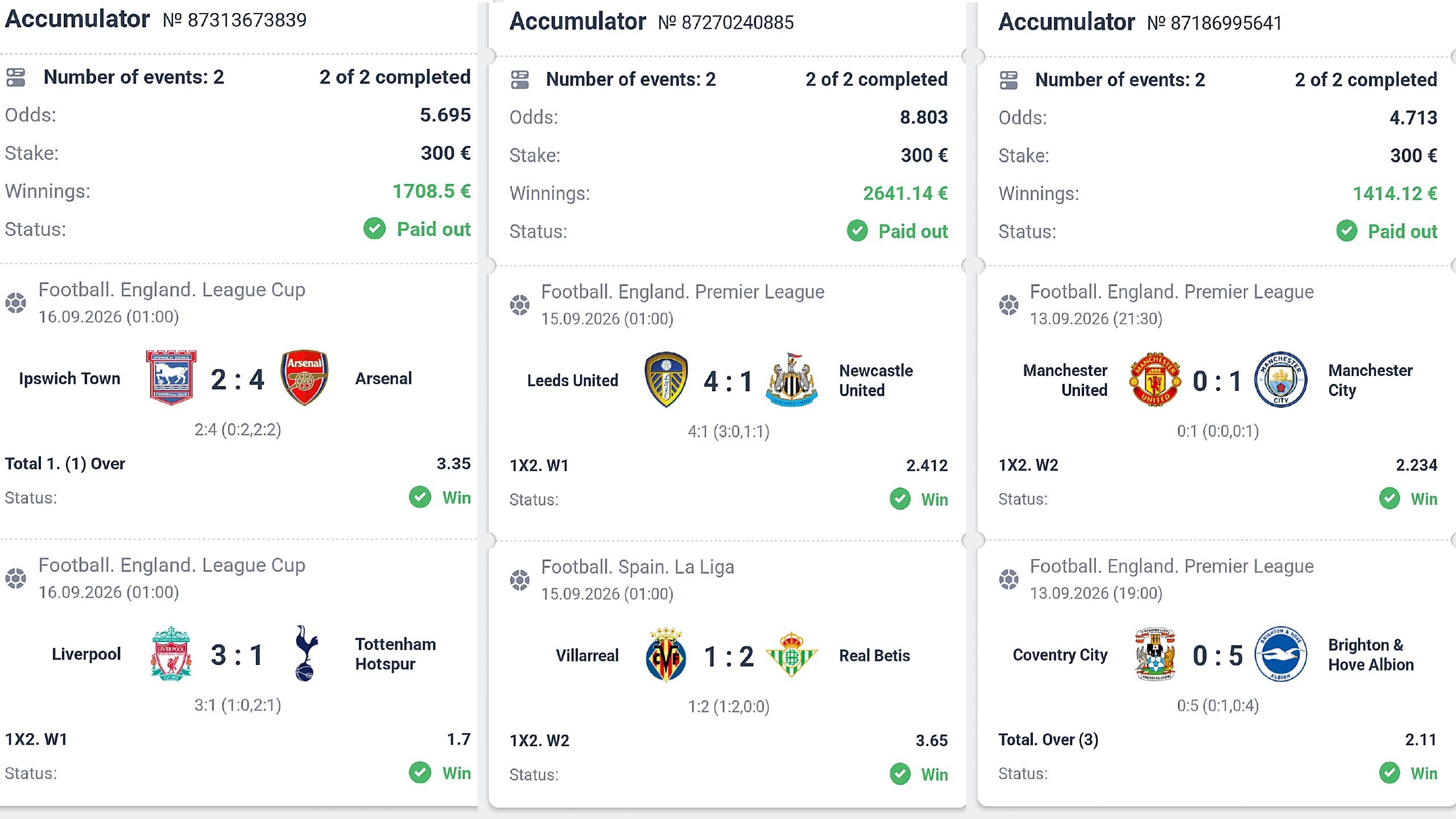Click green Paid out checkmark on bet 87270240885
This screenshot has width=1456, height=819.
click(x=857, y=231)
